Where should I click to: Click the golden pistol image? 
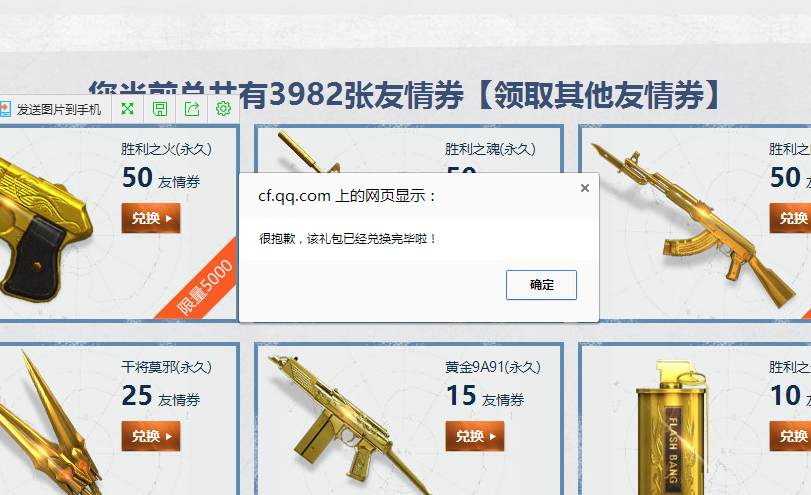(44, 230)
